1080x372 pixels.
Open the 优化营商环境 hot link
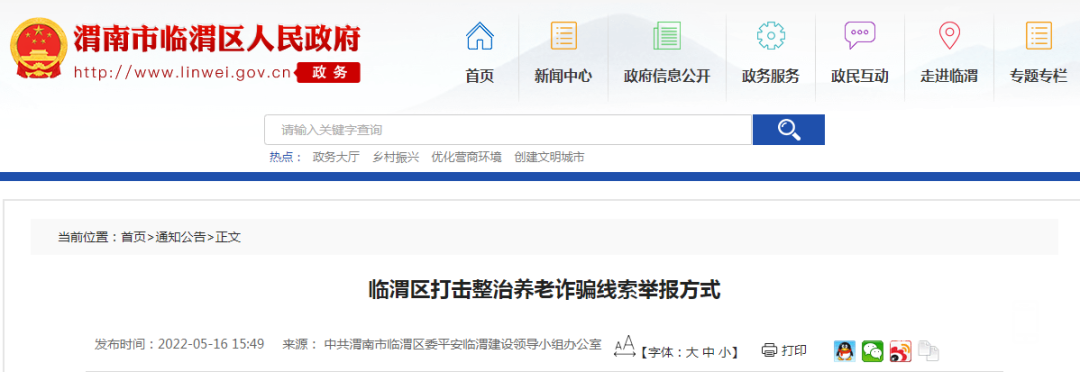point(466,157)
